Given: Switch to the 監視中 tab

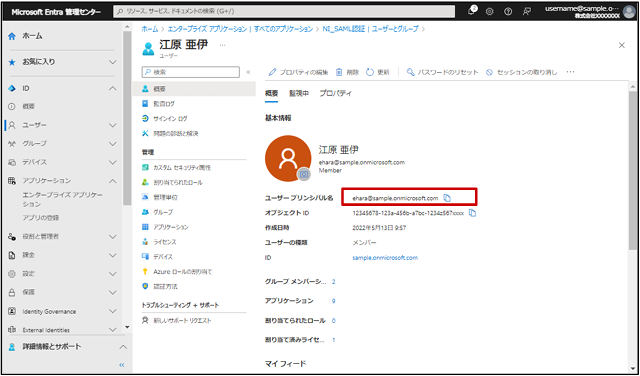Looking at the screenshot, I should pos(299,93).
